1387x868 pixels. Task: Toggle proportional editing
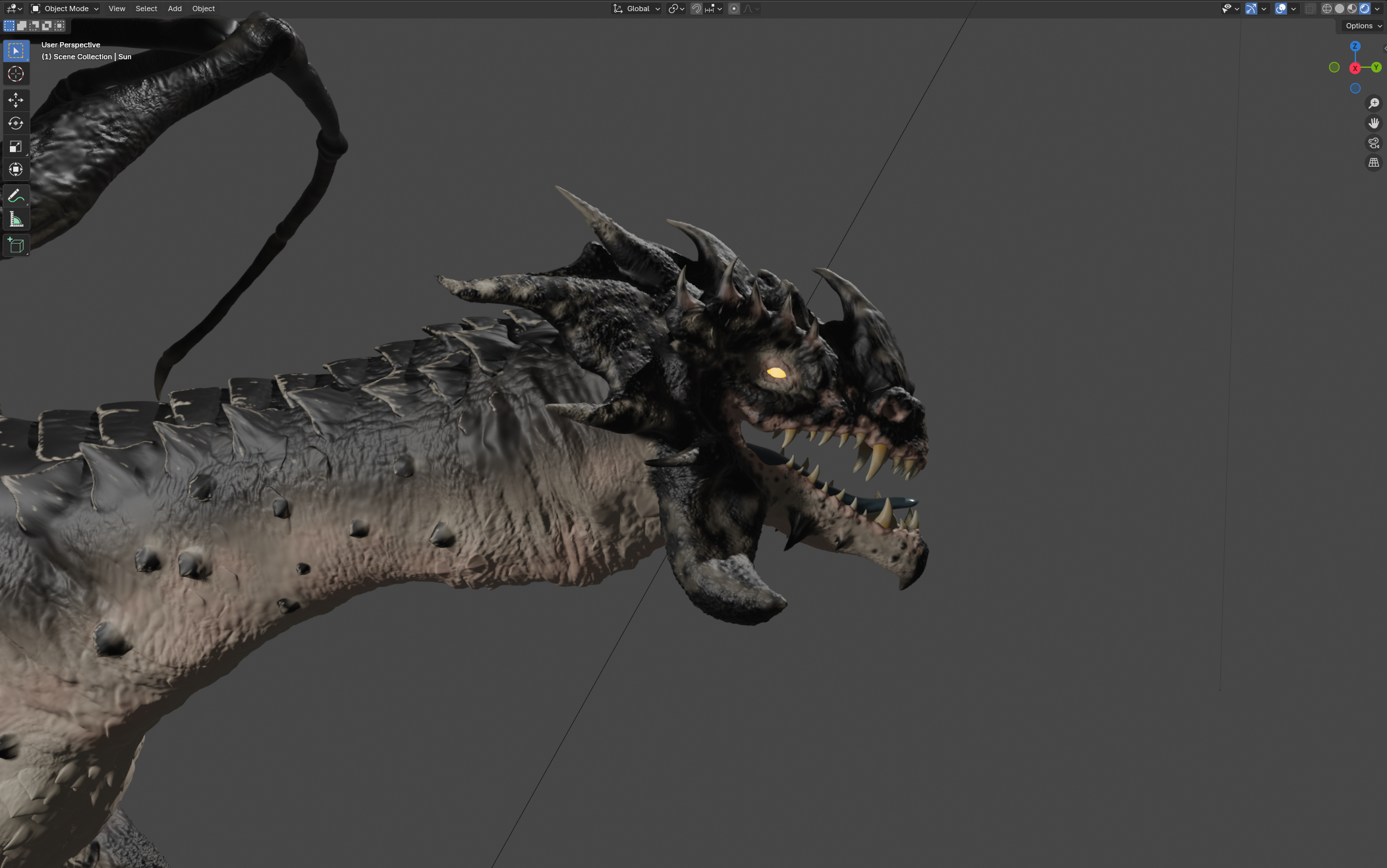(734, 9)
